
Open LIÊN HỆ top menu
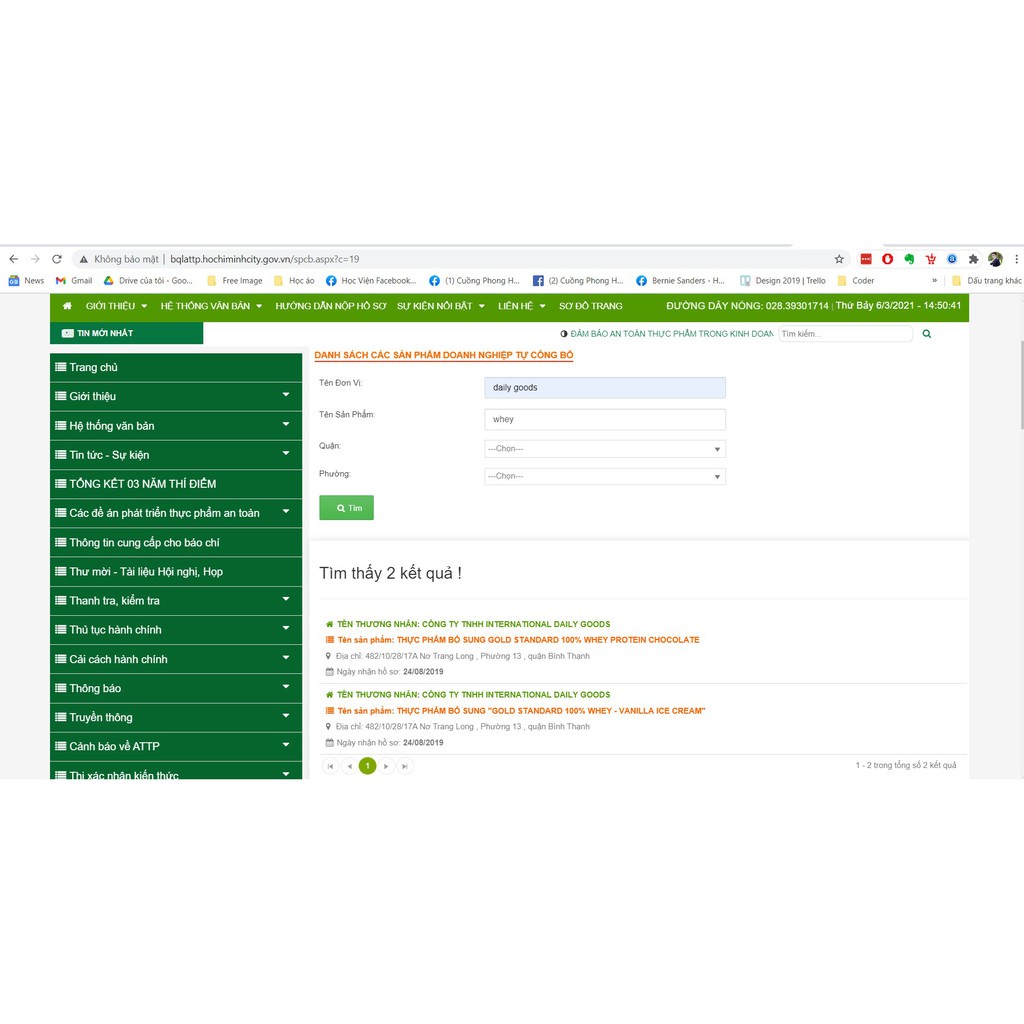[x=521, y=306]
